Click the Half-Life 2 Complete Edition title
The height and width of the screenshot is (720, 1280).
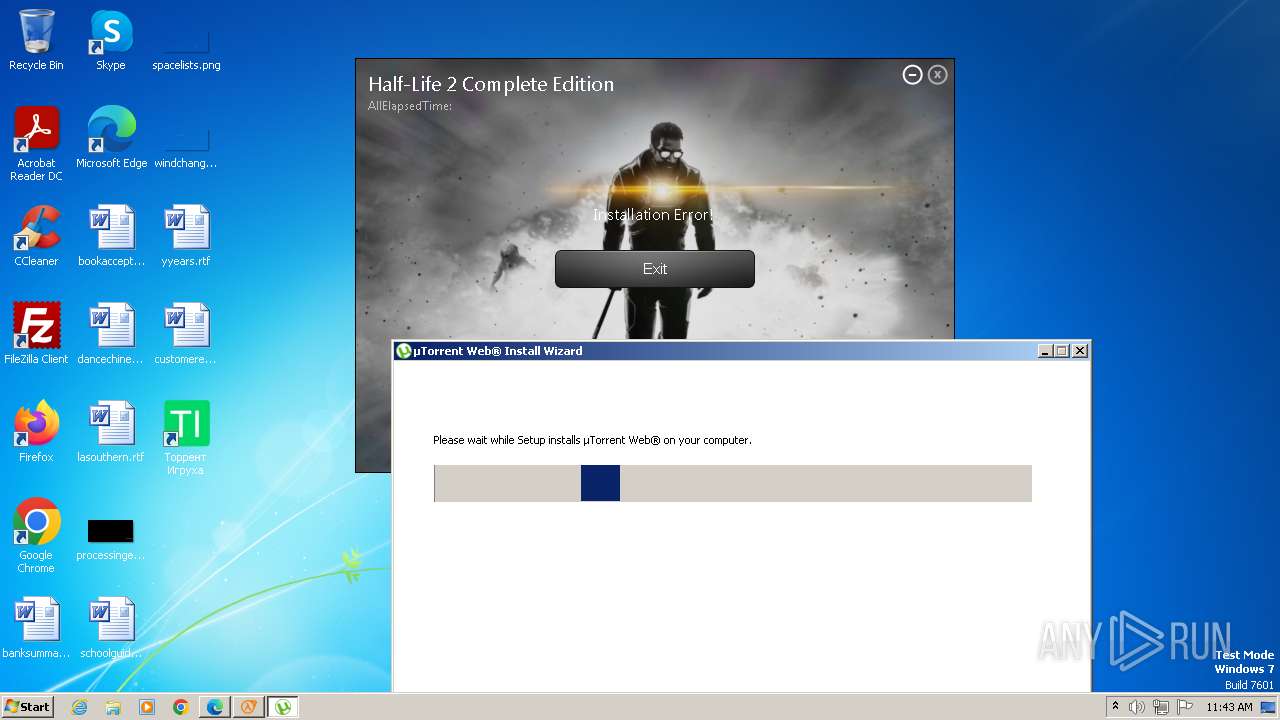click(491, 84)
